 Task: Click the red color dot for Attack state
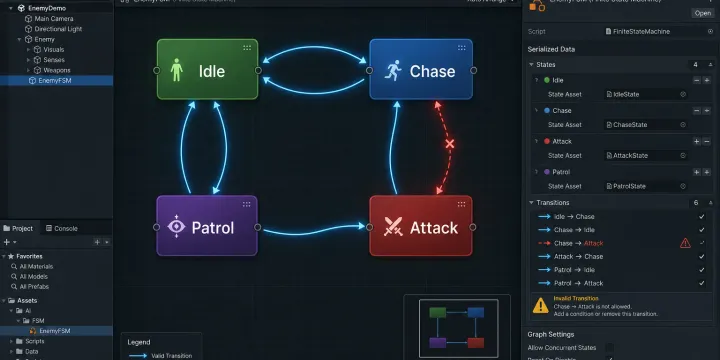pos(546,141)
